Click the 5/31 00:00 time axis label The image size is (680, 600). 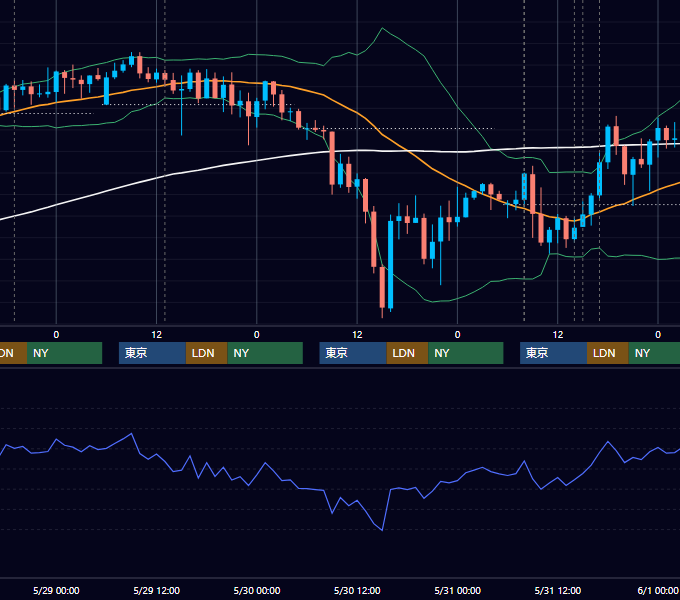pos(458,590)
